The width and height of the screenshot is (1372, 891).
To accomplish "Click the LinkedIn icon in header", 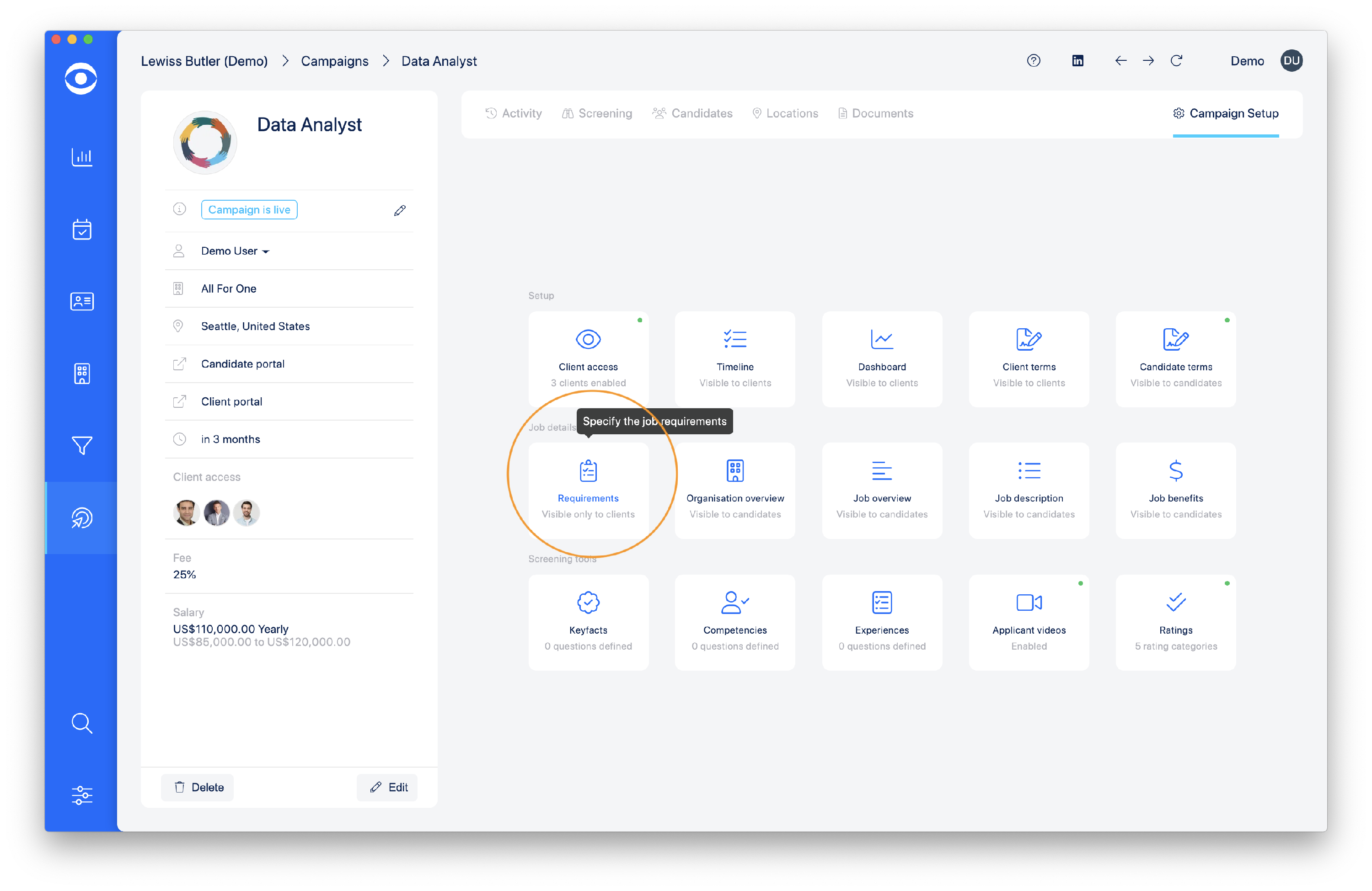I will (1077, 61).
